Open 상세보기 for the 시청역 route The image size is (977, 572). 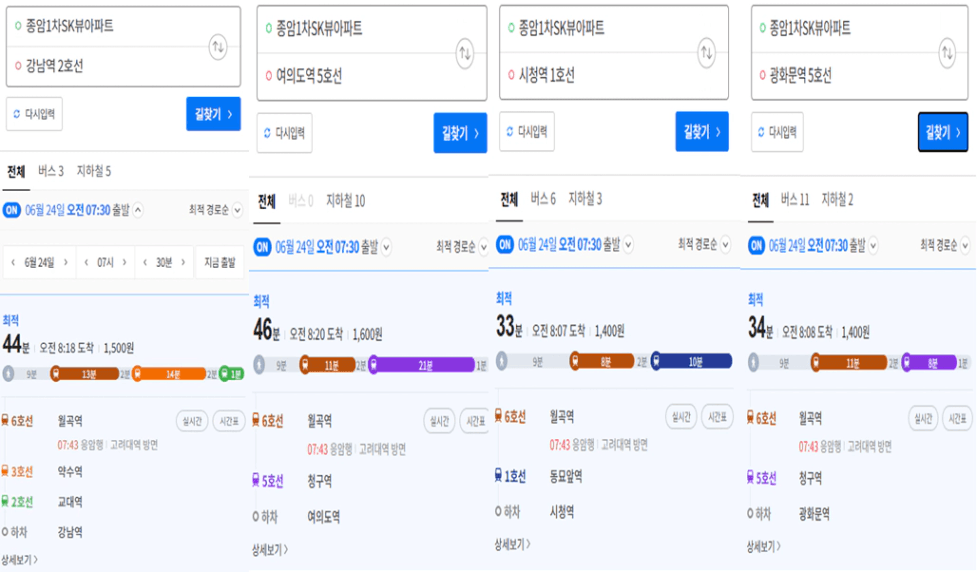click(x=512, y=545)
